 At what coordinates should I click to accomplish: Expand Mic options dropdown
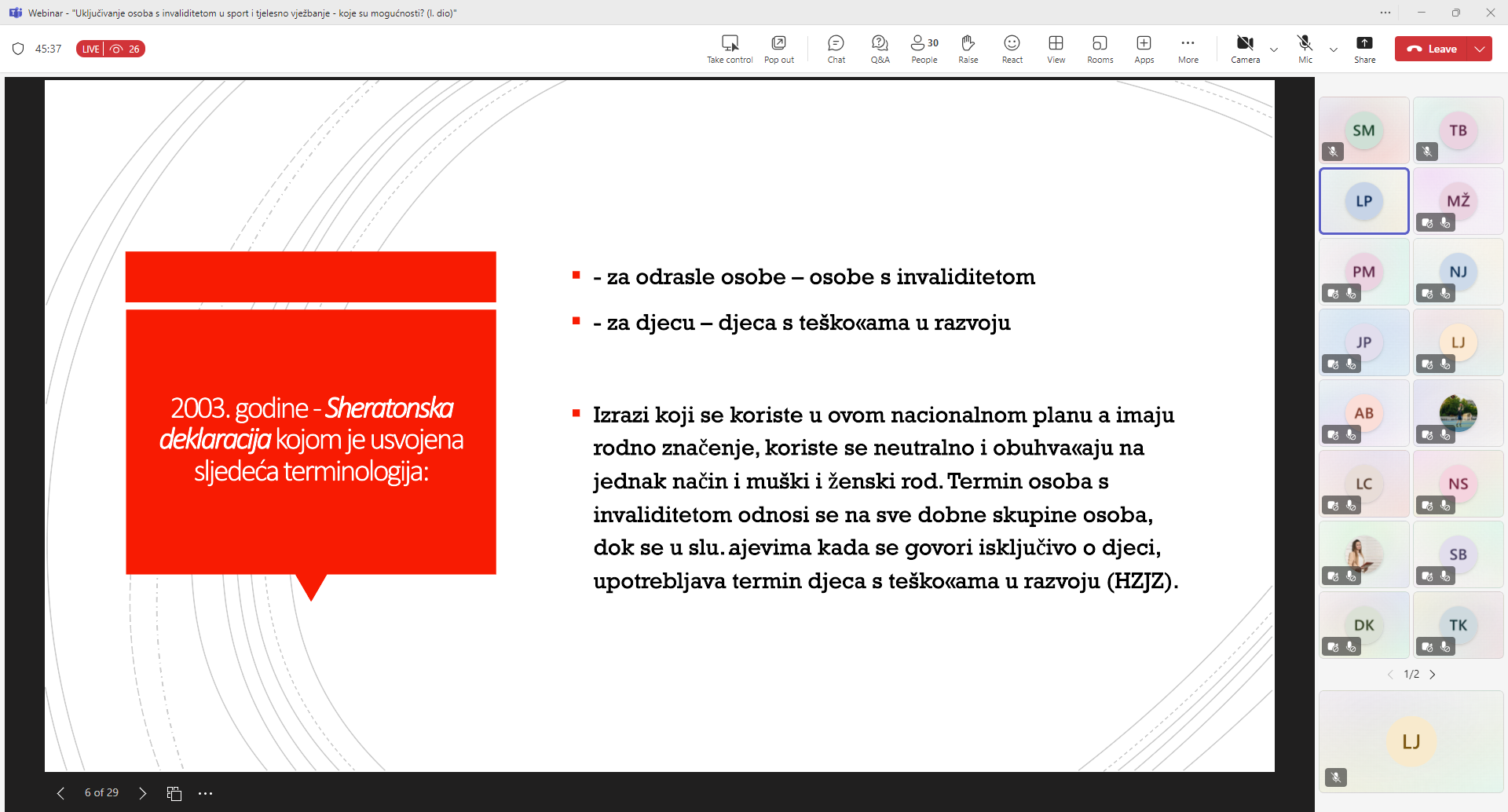pyautogui.click(x=1334, y=49)
